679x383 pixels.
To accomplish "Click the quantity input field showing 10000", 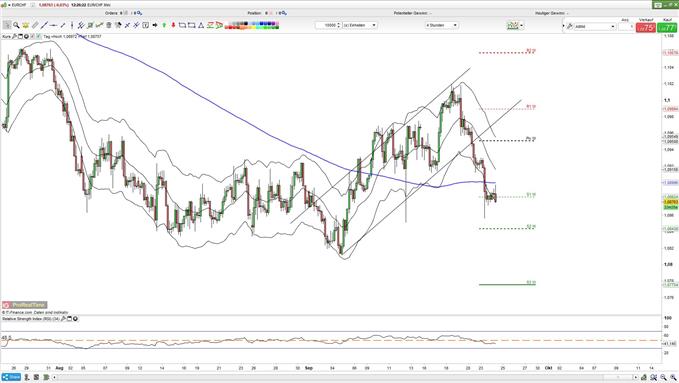I will click(x=328, y=25).
